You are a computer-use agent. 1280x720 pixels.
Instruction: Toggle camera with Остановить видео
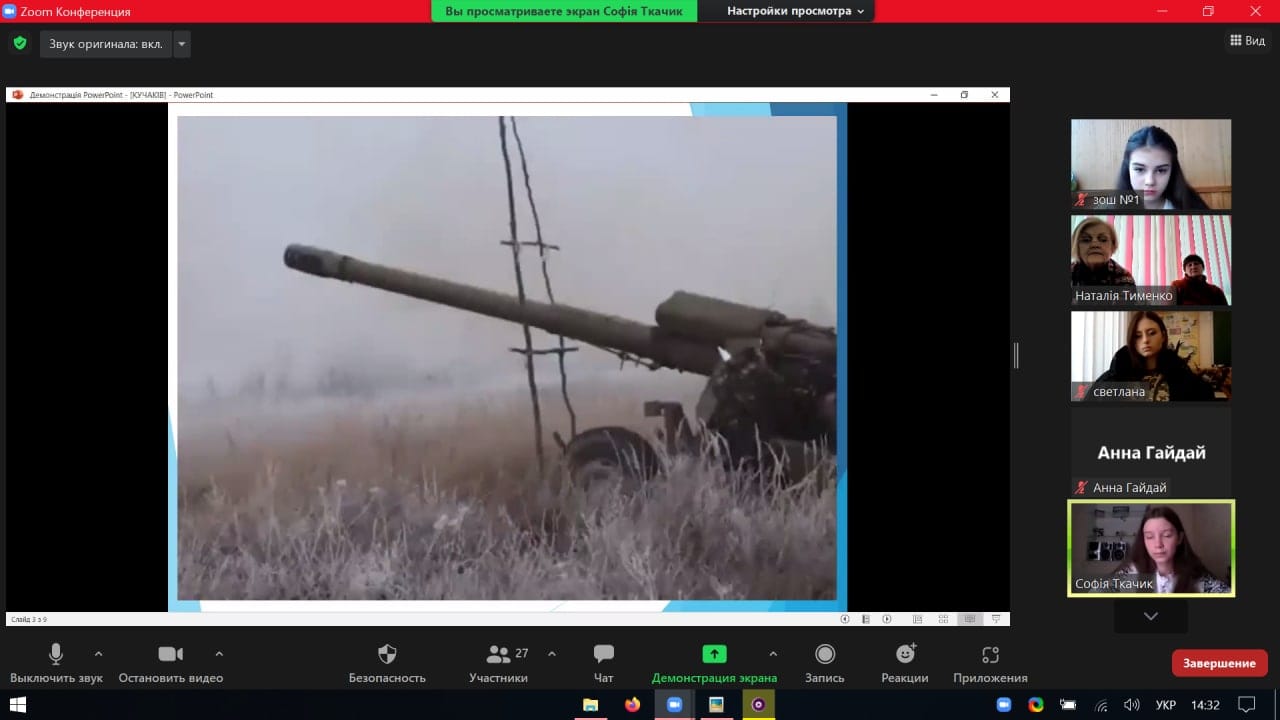point(170,655)
